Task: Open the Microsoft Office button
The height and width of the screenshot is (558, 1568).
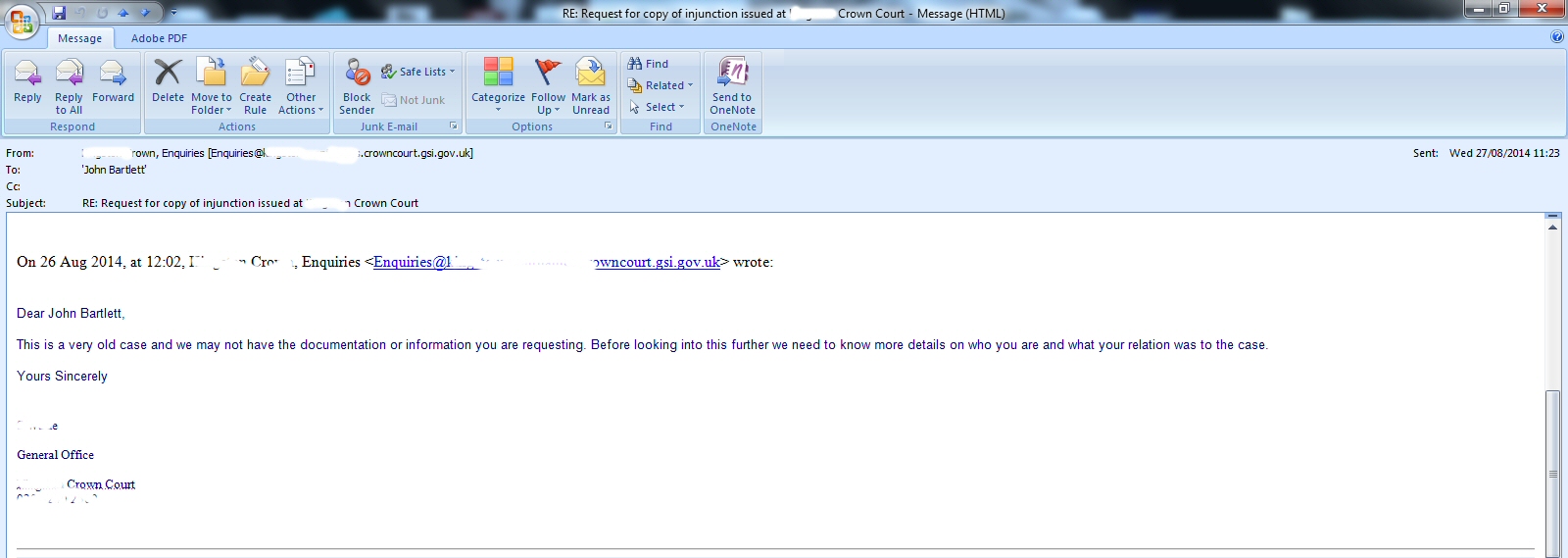Action: pos(22,22)
